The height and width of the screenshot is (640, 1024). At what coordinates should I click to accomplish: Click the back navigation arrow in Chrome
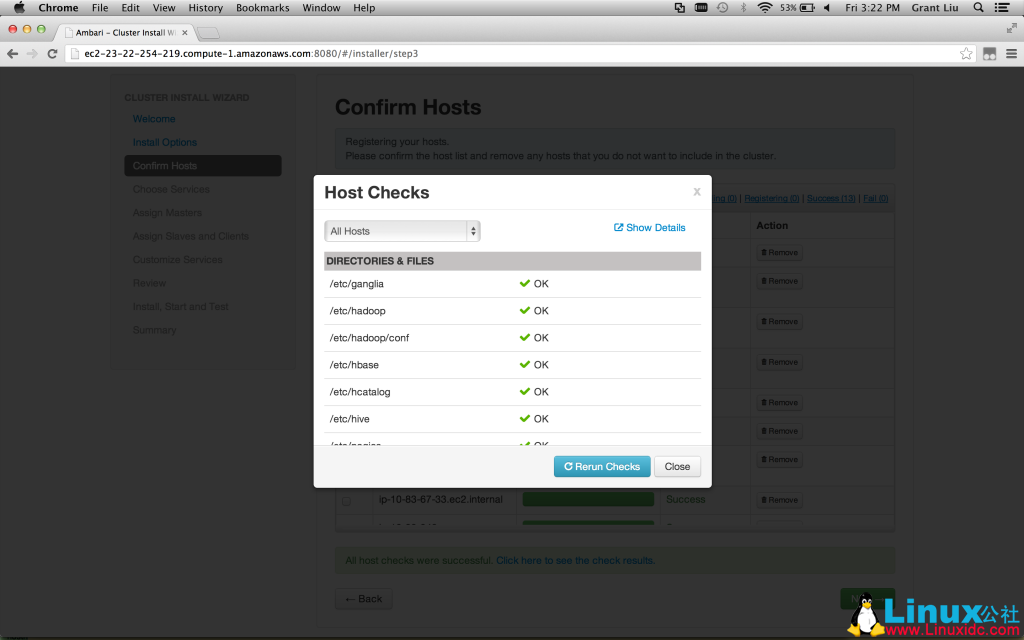[x=11, y=55]
